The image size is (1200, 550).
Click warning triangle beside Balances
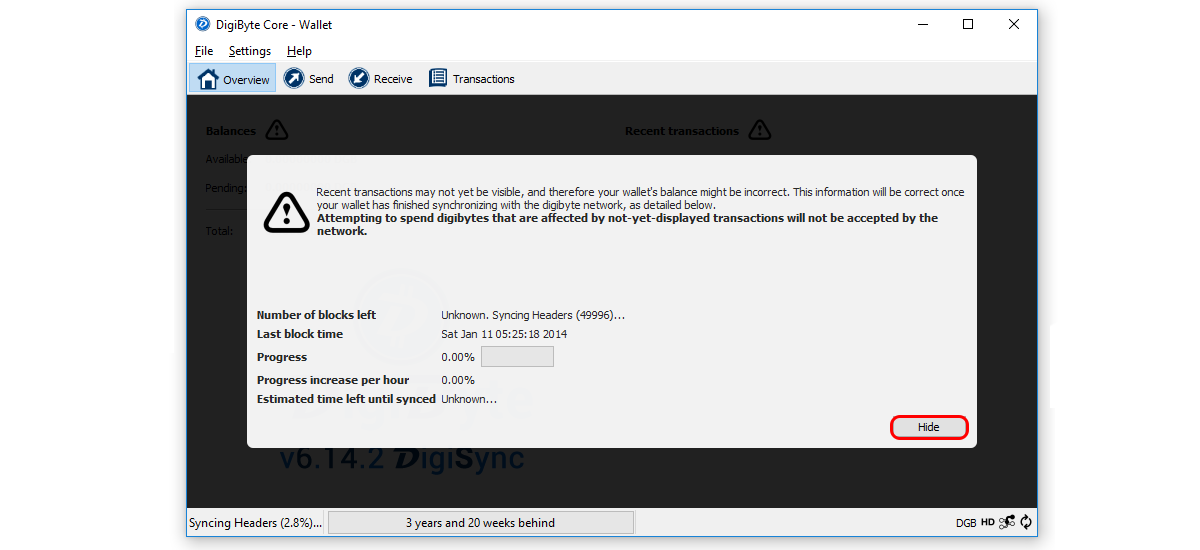pyautogui.click(x=277, y=130)
